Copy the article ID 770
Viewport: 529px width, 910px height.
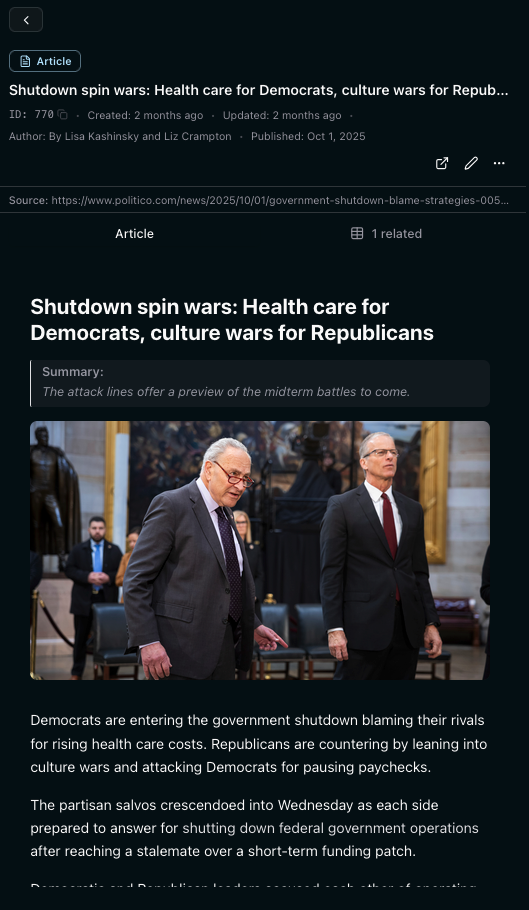pyautogui.click(x=63, y=115)
